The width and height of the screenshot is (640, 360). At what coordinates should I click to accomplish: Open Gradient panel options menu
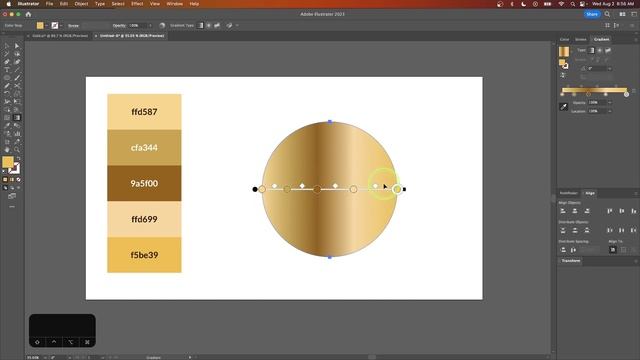point(636,40)
